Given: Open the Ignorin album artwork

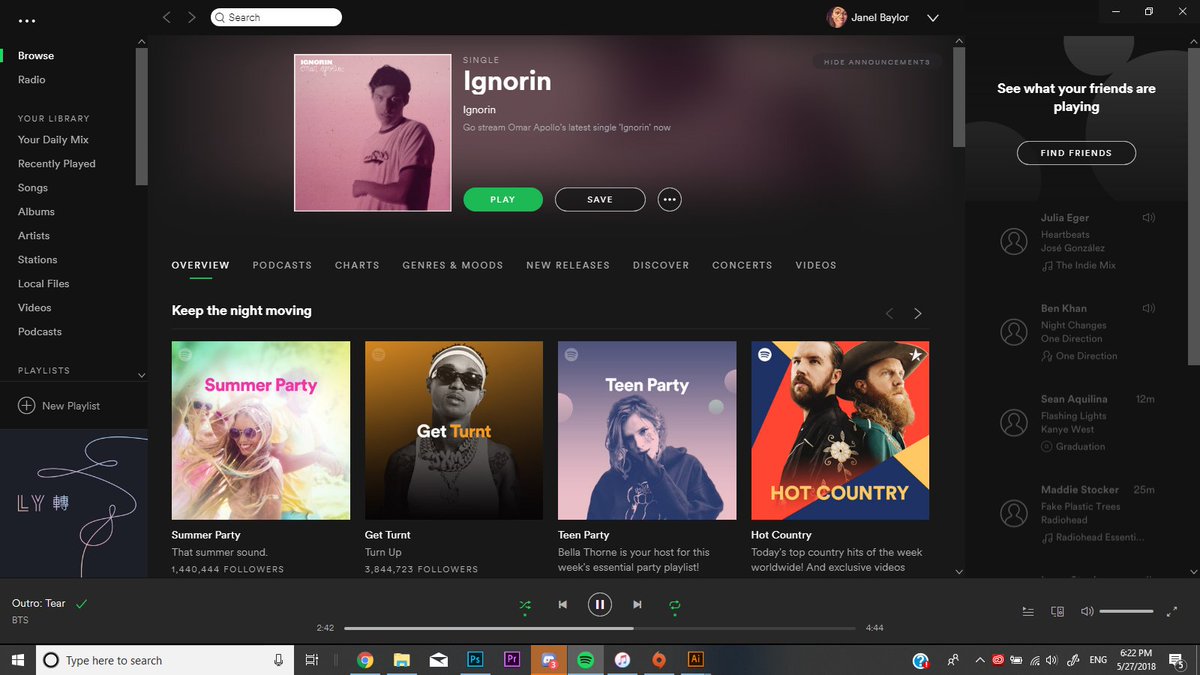Looking at the screenshot, I should (x=373, y=133).
